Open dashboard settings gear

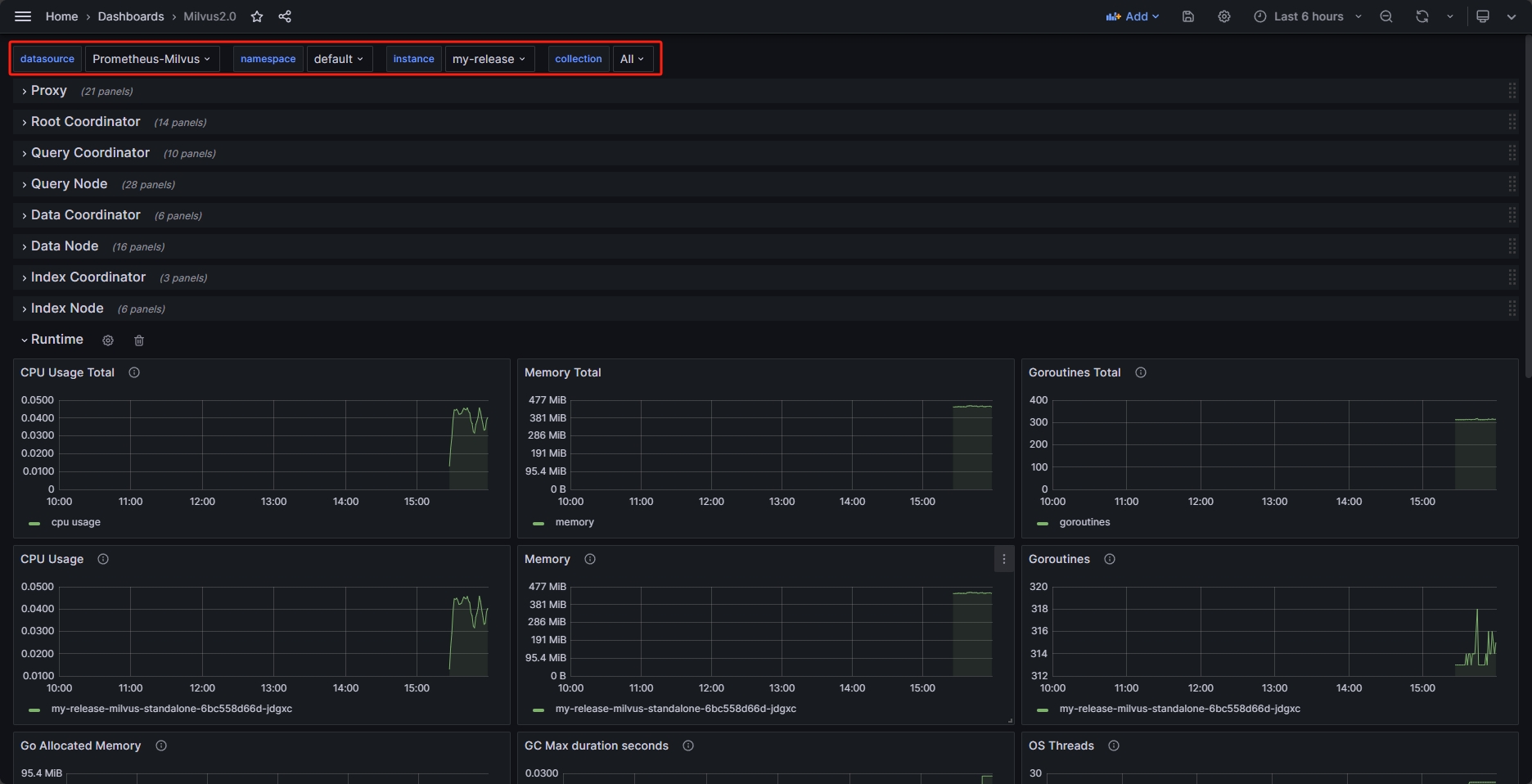1224,16
